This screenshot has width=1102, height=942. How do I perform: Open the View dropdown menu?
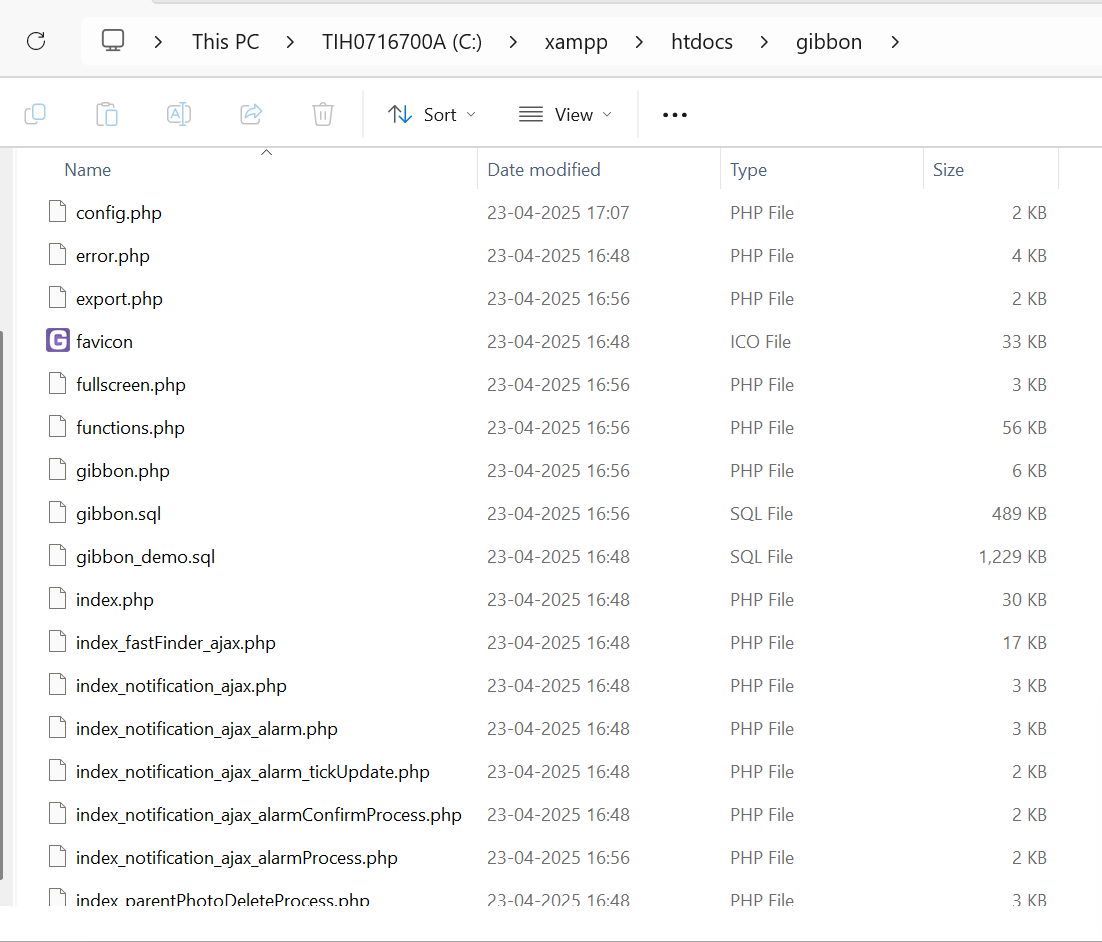click(565, 115)
